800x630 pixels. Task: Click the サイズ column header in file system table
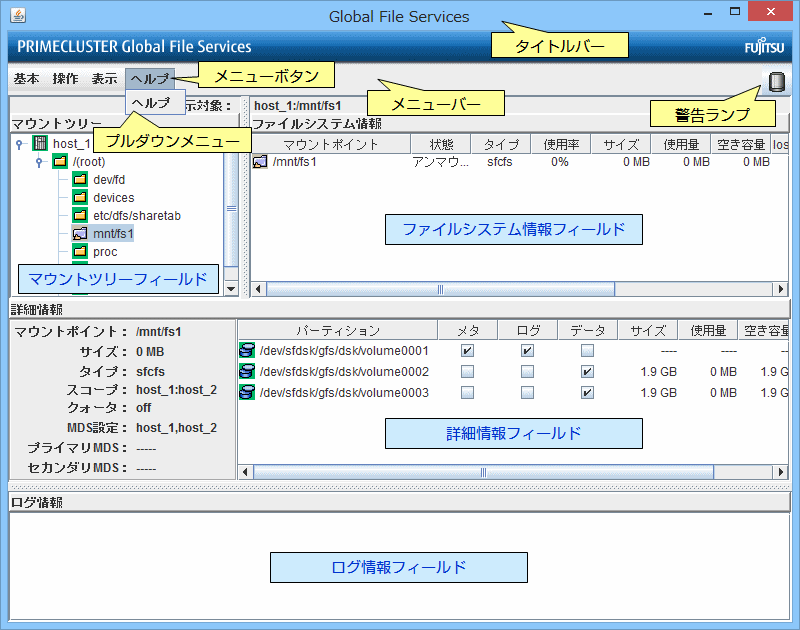[x=621, y=144]
